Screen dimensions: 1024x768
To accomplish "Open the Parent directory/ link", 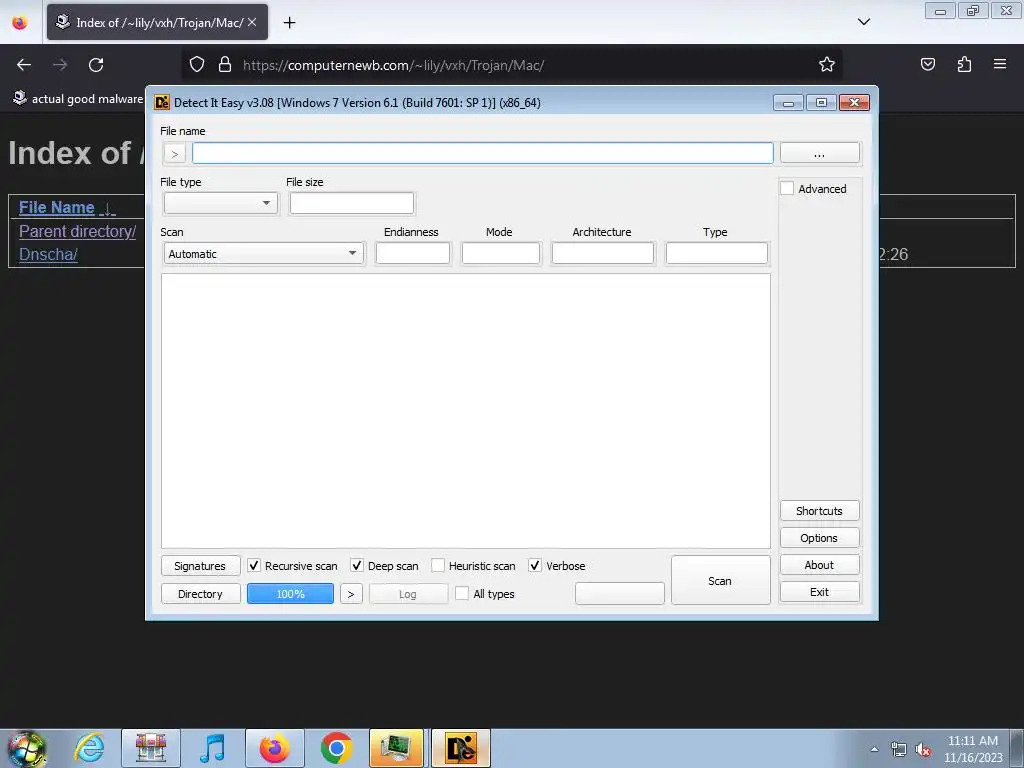I will pyautogui.click(x=77, y=231).
